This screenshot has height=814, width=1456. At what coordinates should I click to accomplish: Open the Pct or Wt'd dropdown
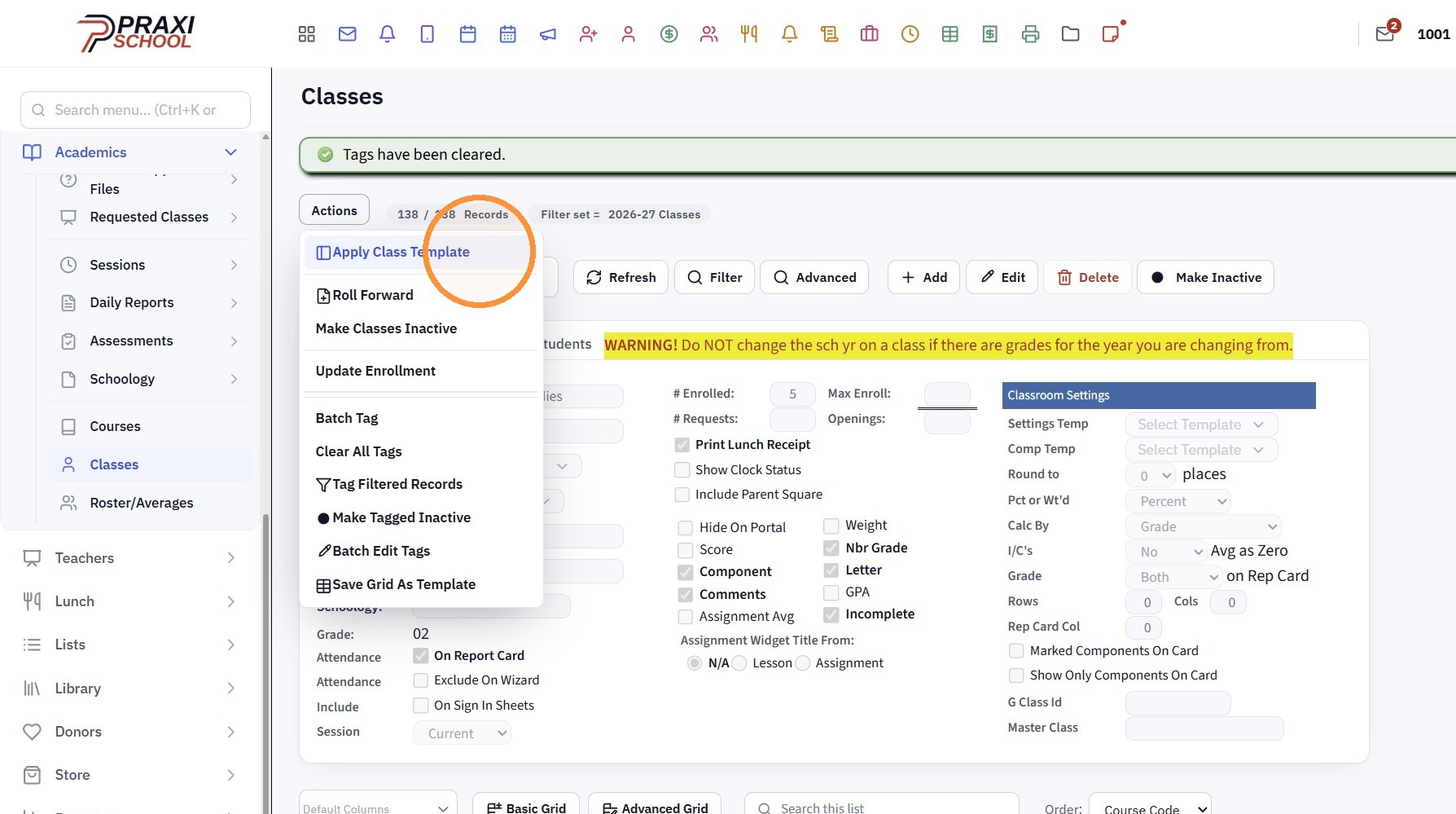[x=1178, y=501]
